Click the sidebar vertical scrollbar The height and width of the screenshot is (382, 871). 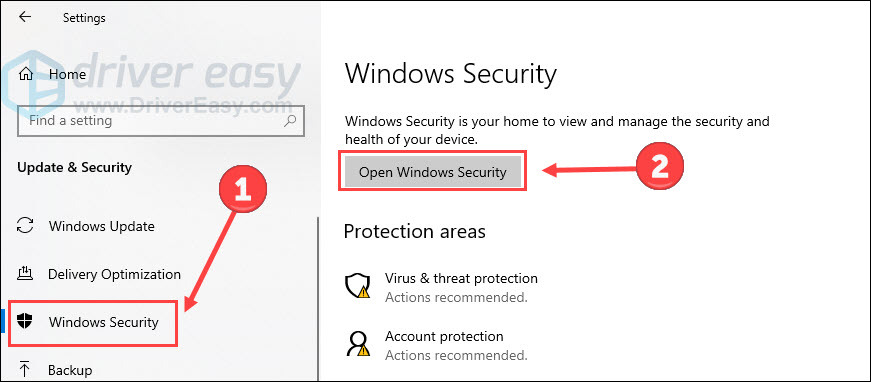click(318, 298)
